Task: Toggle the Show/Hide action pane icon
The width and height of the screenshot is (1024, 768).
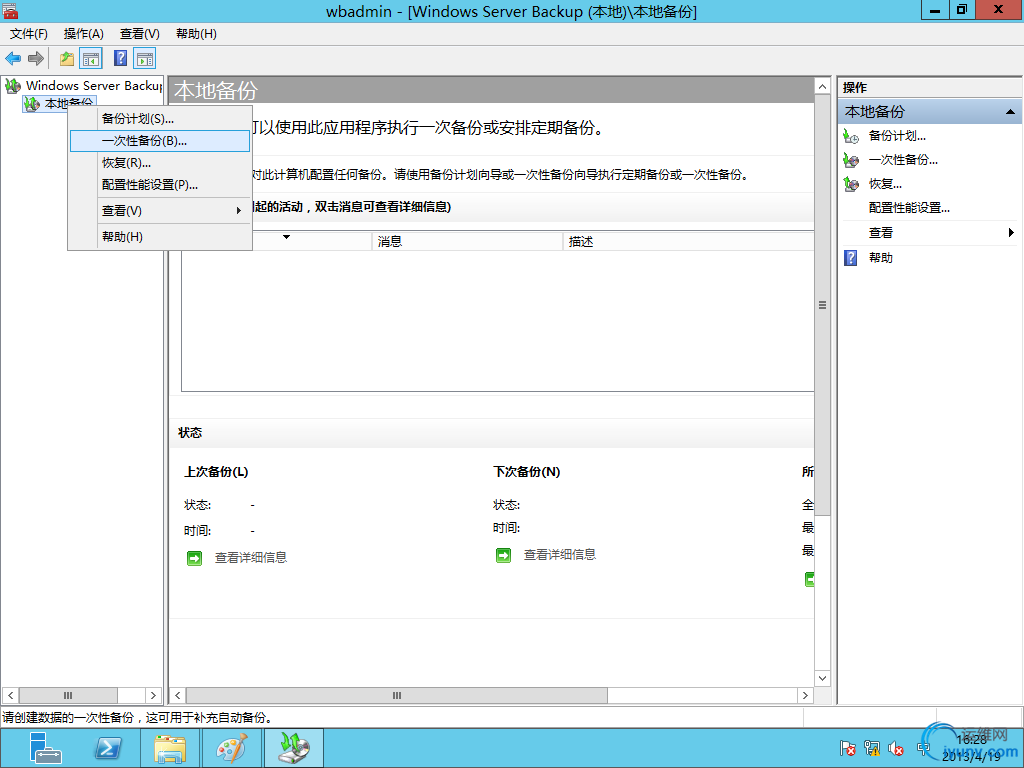Action: tap(144, 59)
